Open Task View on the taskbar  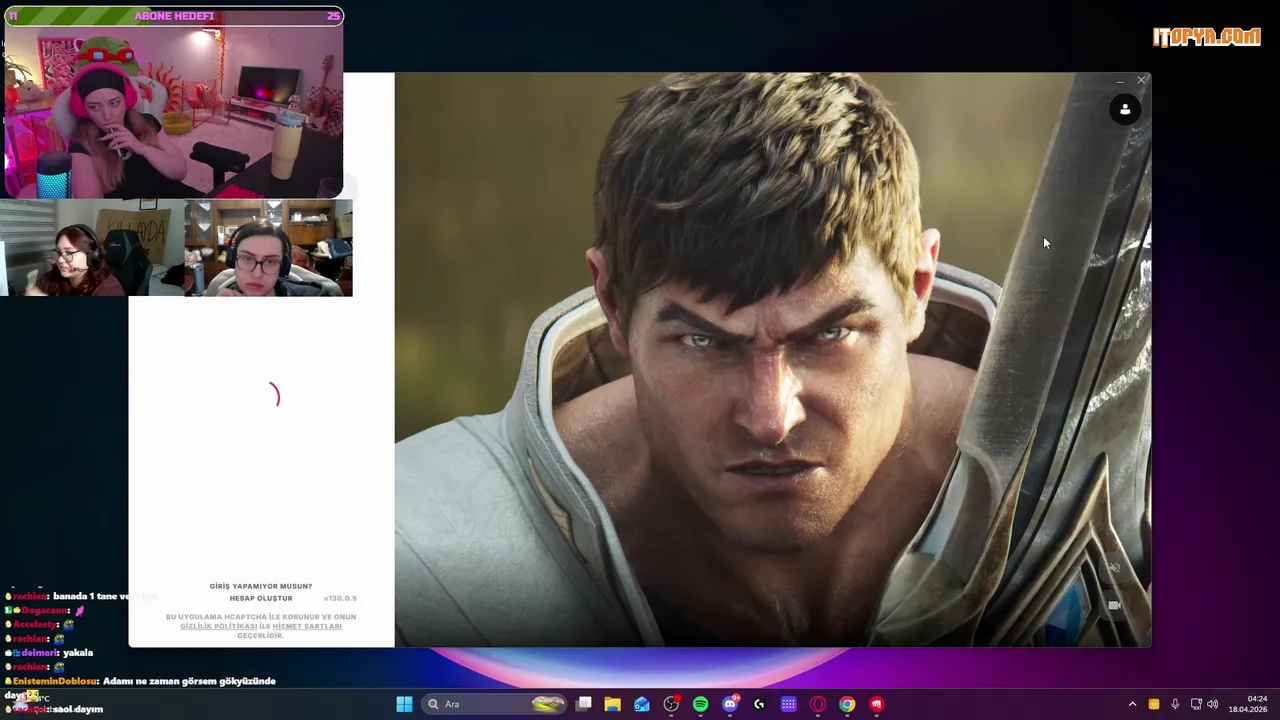pos(584,704)
